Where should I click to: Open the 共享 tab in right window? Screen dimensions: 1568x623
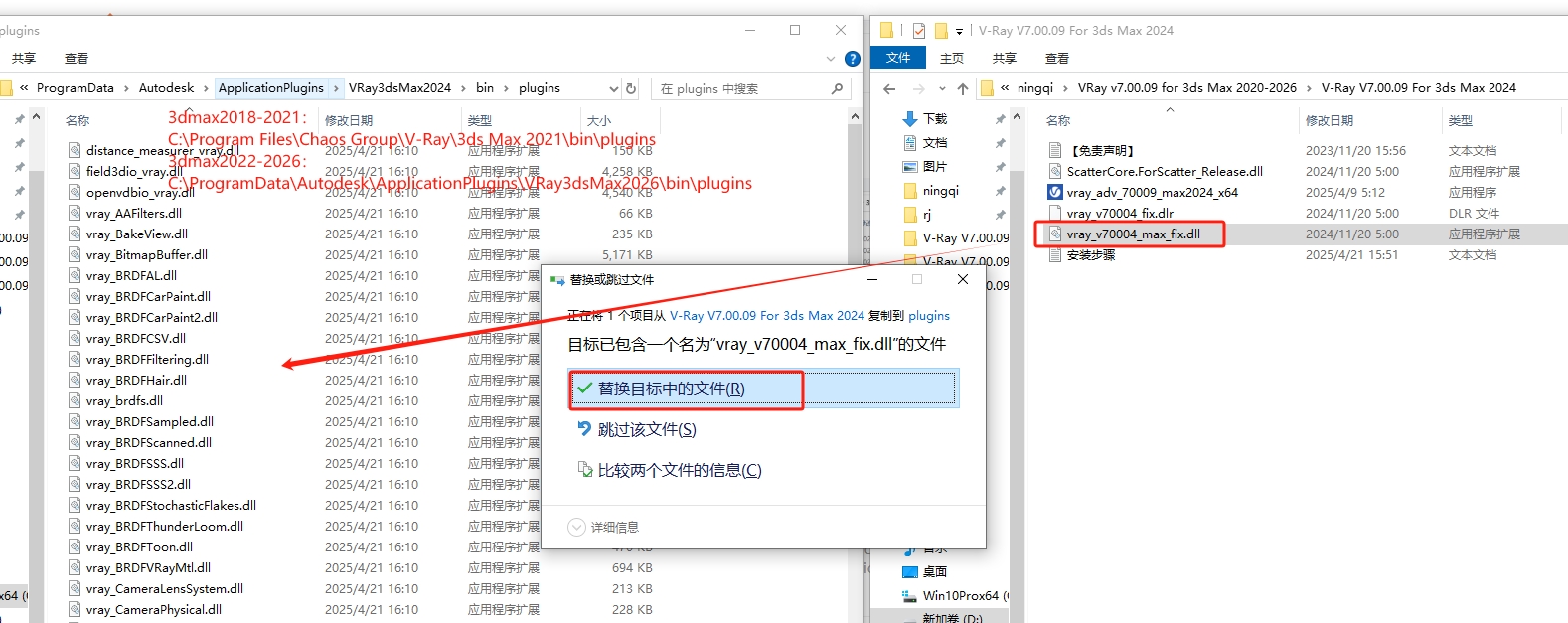coord(1005,59)
